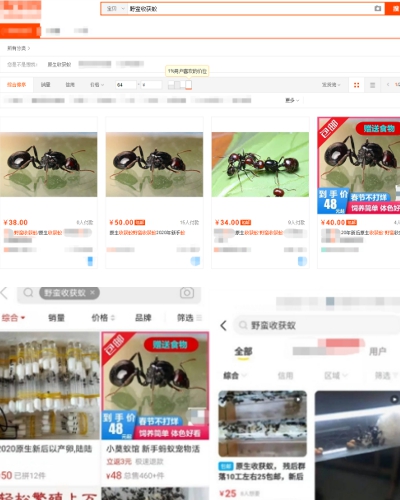Expand the 更多 filter options
This screenshot has width=400, height=500.
[292, 100]
